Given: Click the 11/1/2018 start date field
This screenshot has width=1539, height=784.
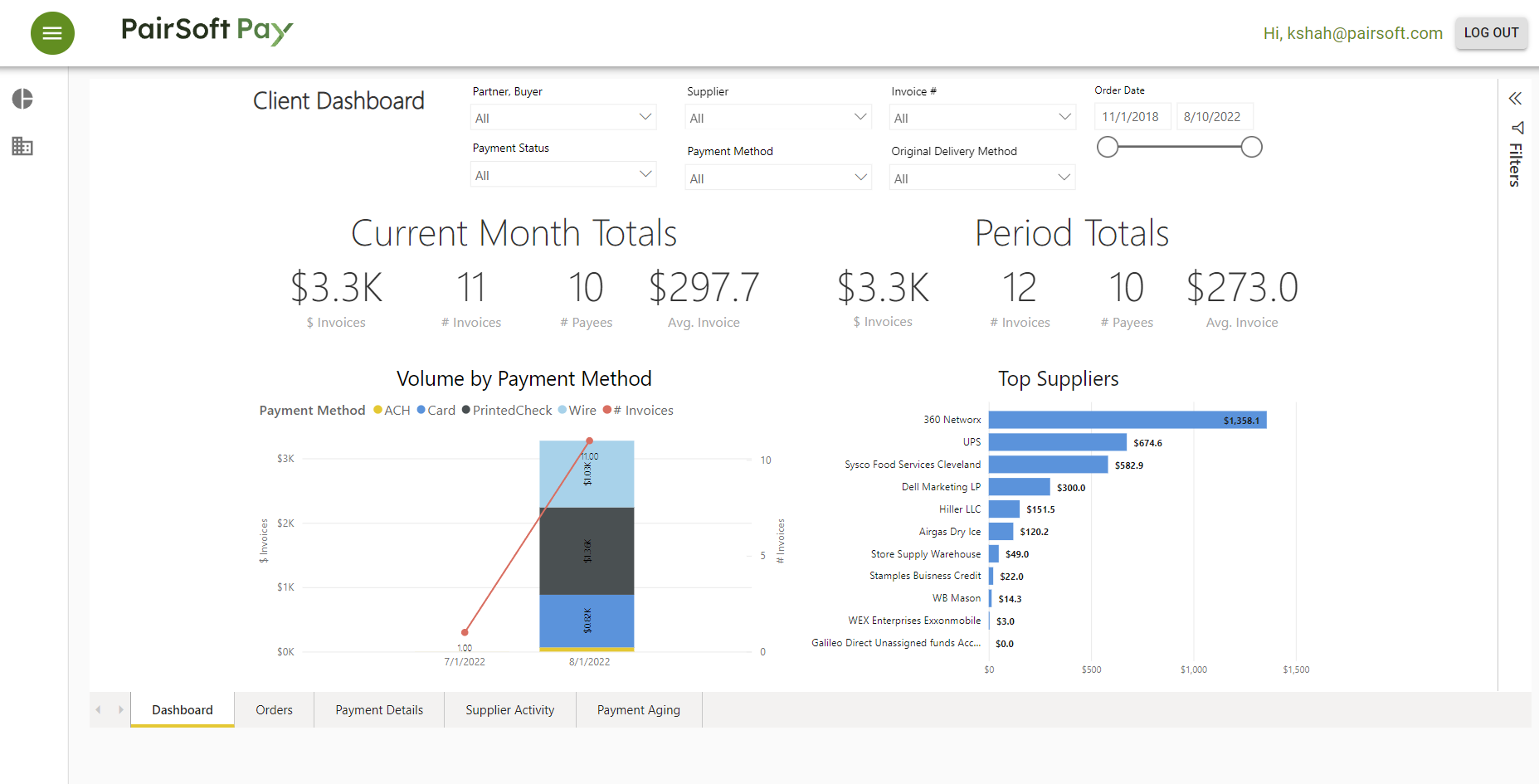Looking at the screenshot, I should point(1132,116).
